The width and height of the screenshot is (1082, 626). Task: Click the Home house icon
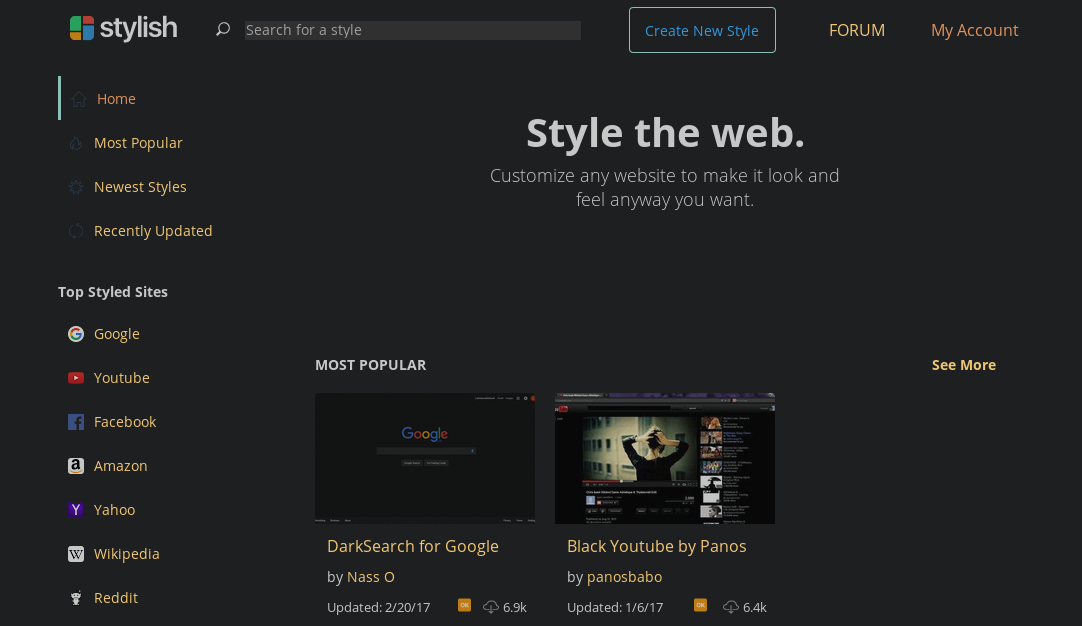pos(79,99)
